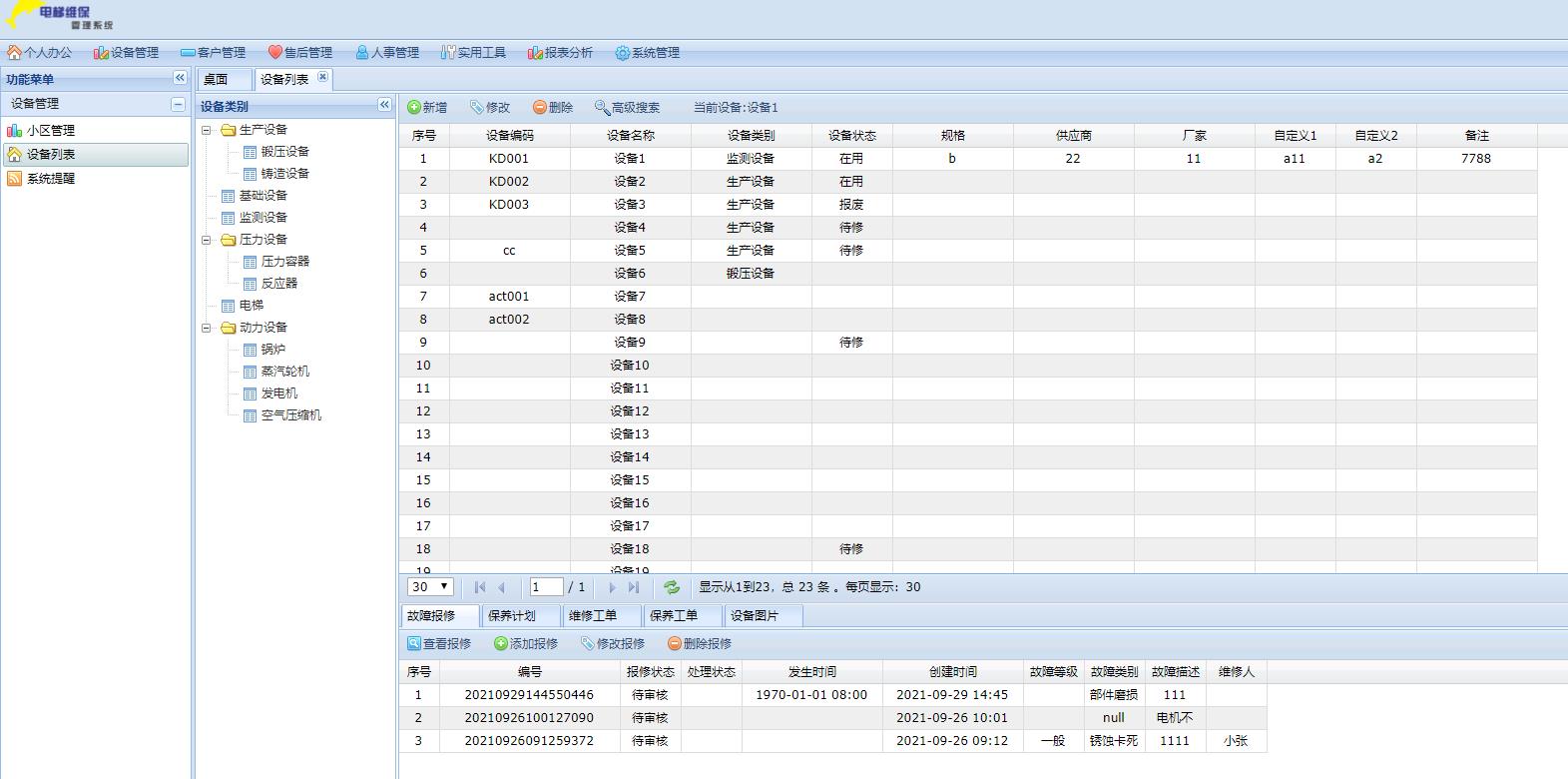Click 删除报修 delete repair icon

(675, 644)
